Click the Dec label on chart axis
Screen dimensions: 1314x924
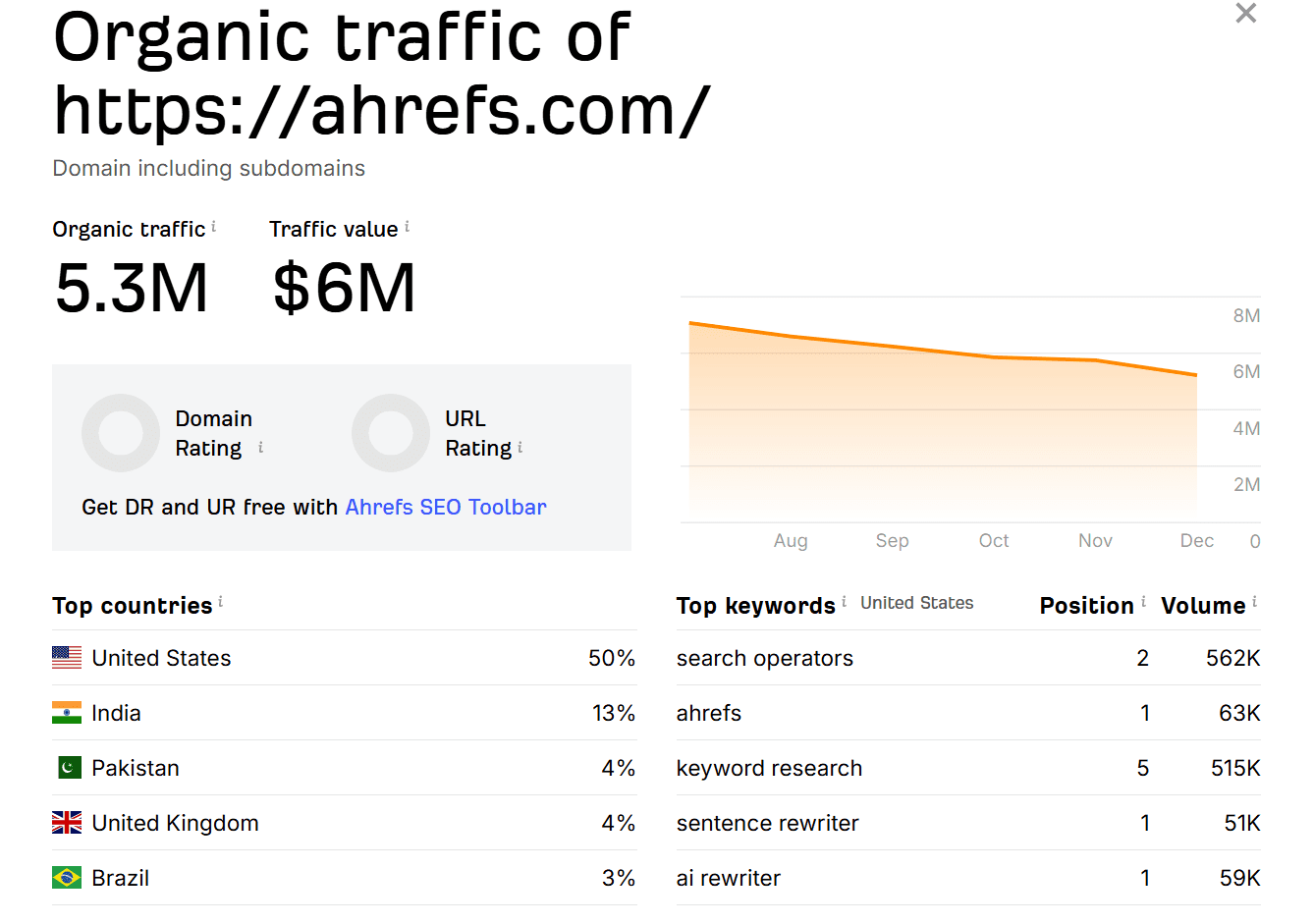[x=1197, y=540]
